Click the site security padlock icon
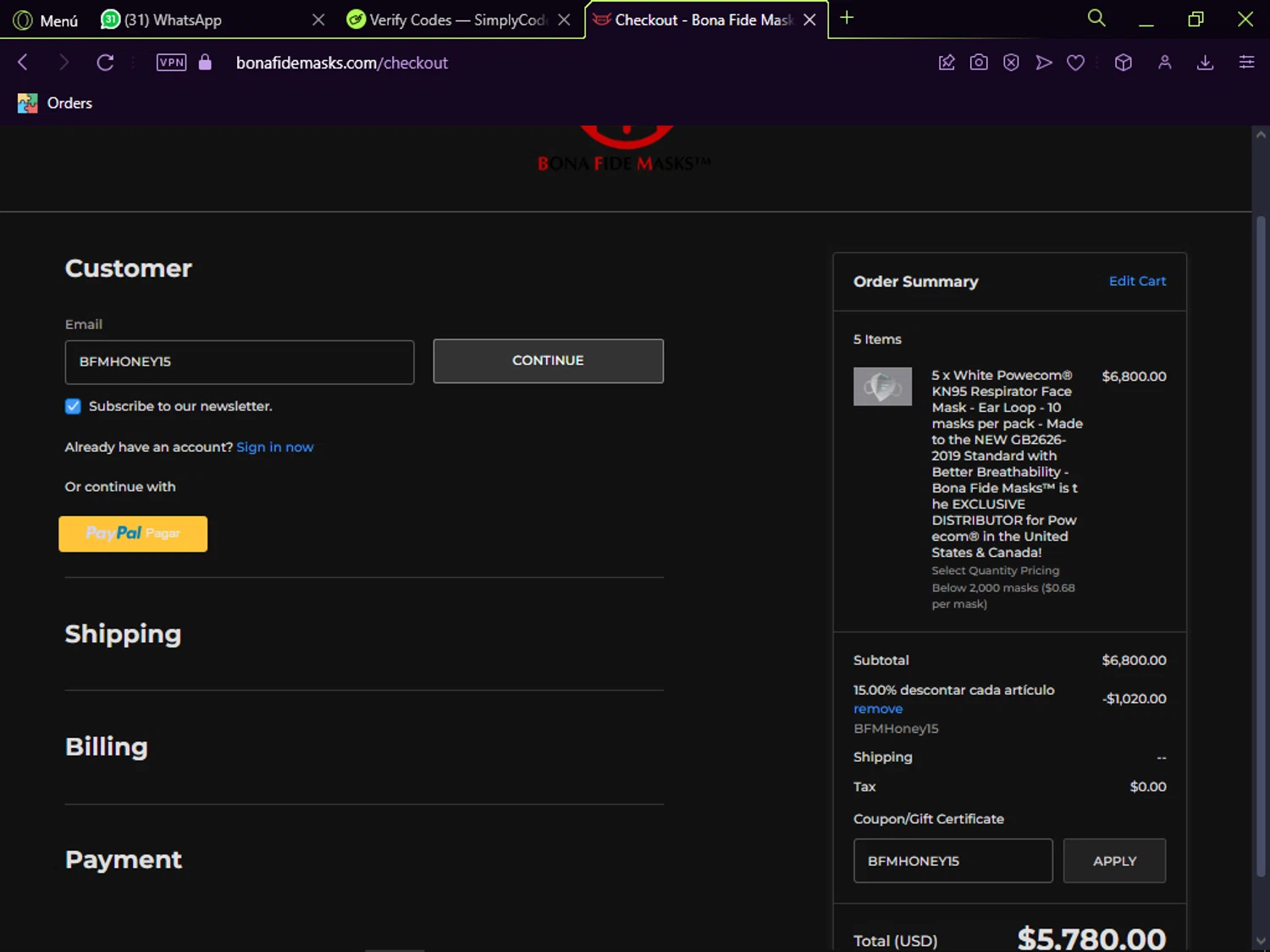This screenshot has height=952, width=1270. 205,62
